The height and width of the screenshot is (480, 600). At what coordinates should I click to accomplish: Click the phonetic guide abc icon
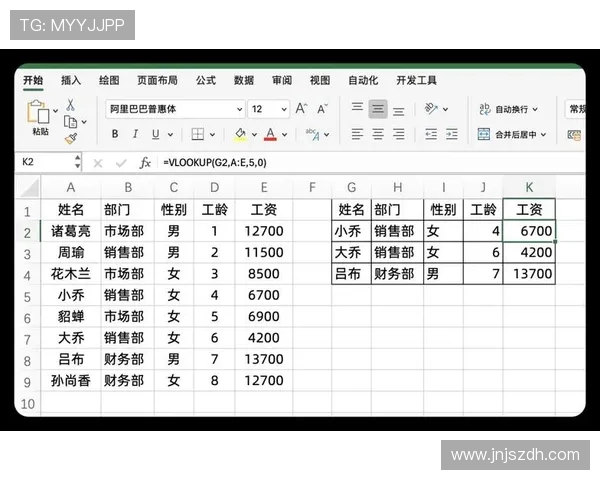pyautogui.click(x=313, y=134)
